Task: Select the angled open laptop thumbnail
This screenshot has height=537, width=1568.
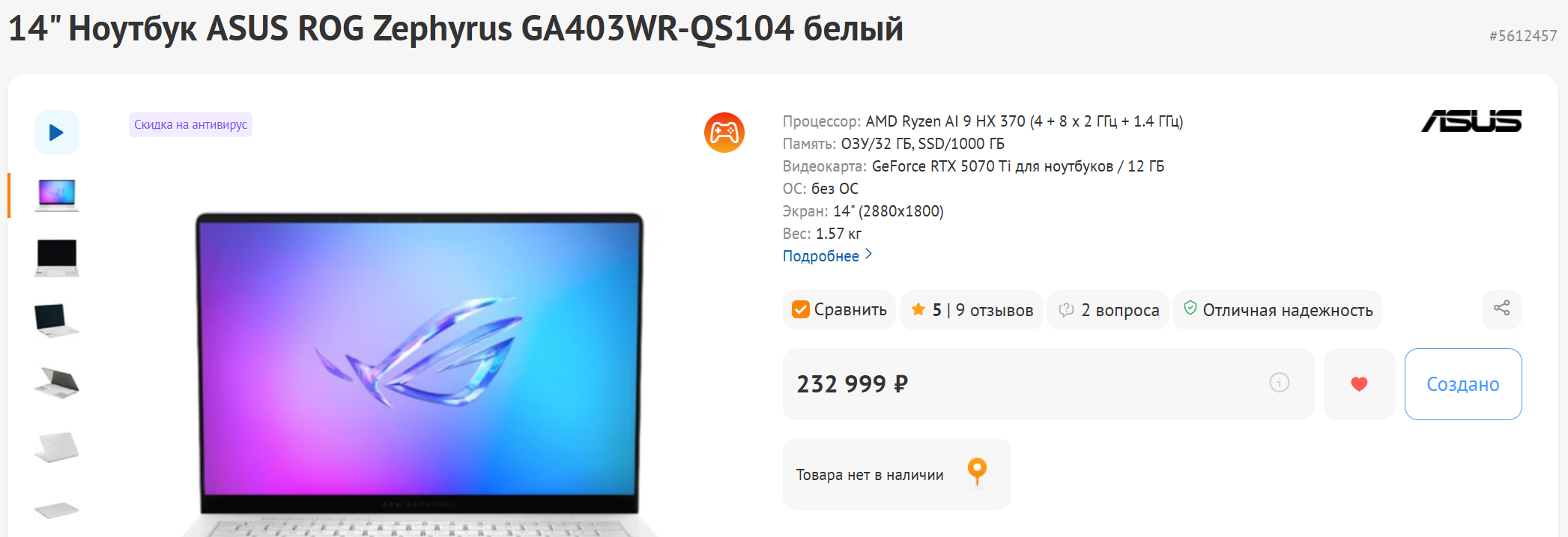Action: [x=57, y=321]
